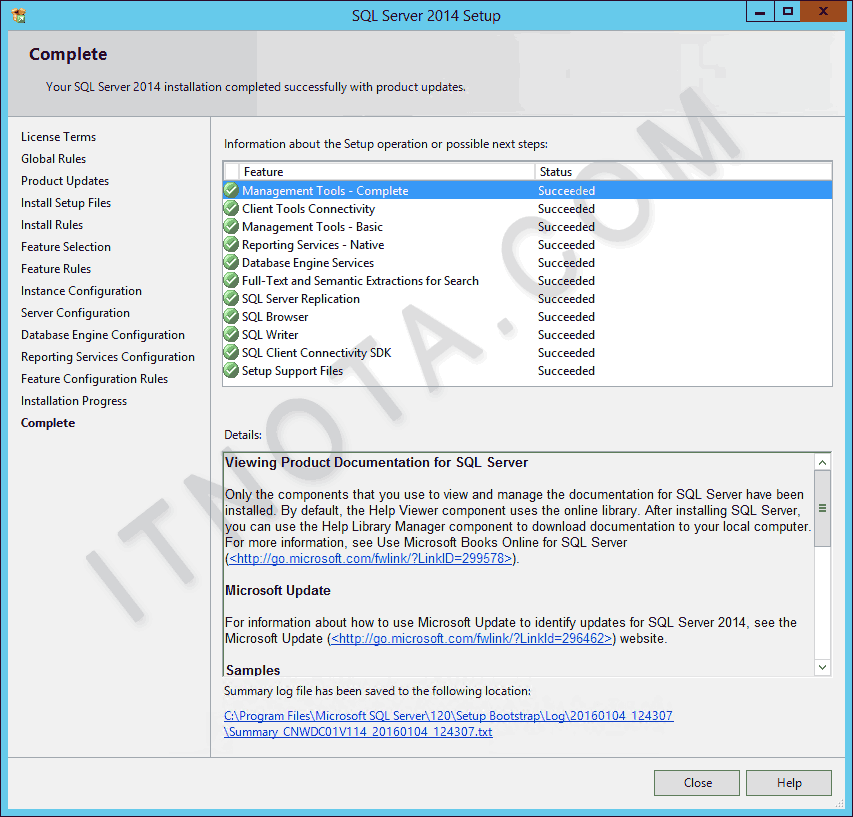Click the Help button

[788, 782]
